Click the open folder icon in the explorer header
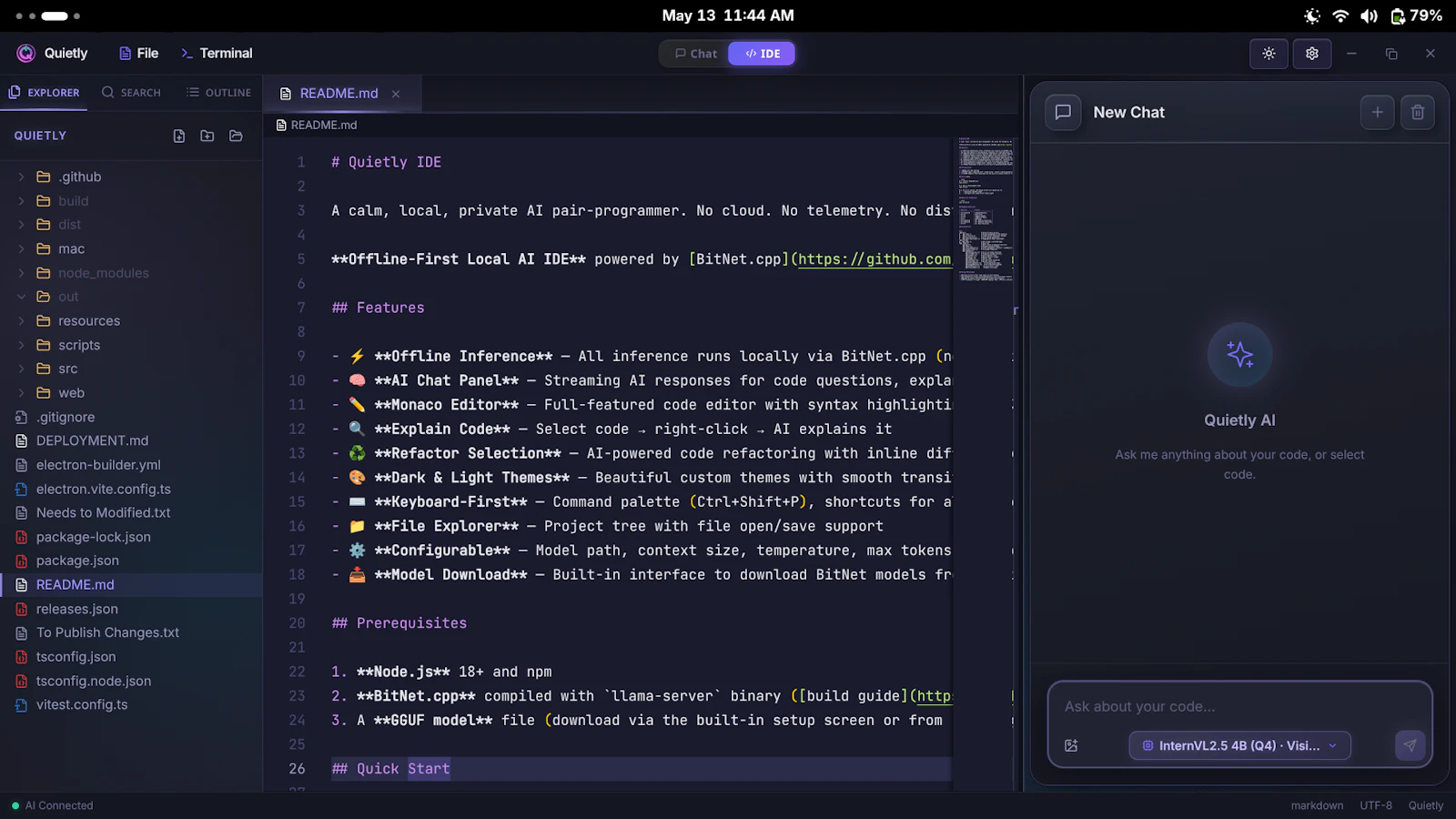The width and height of the screenshot is (1456, 819). (x=236, y=136)
